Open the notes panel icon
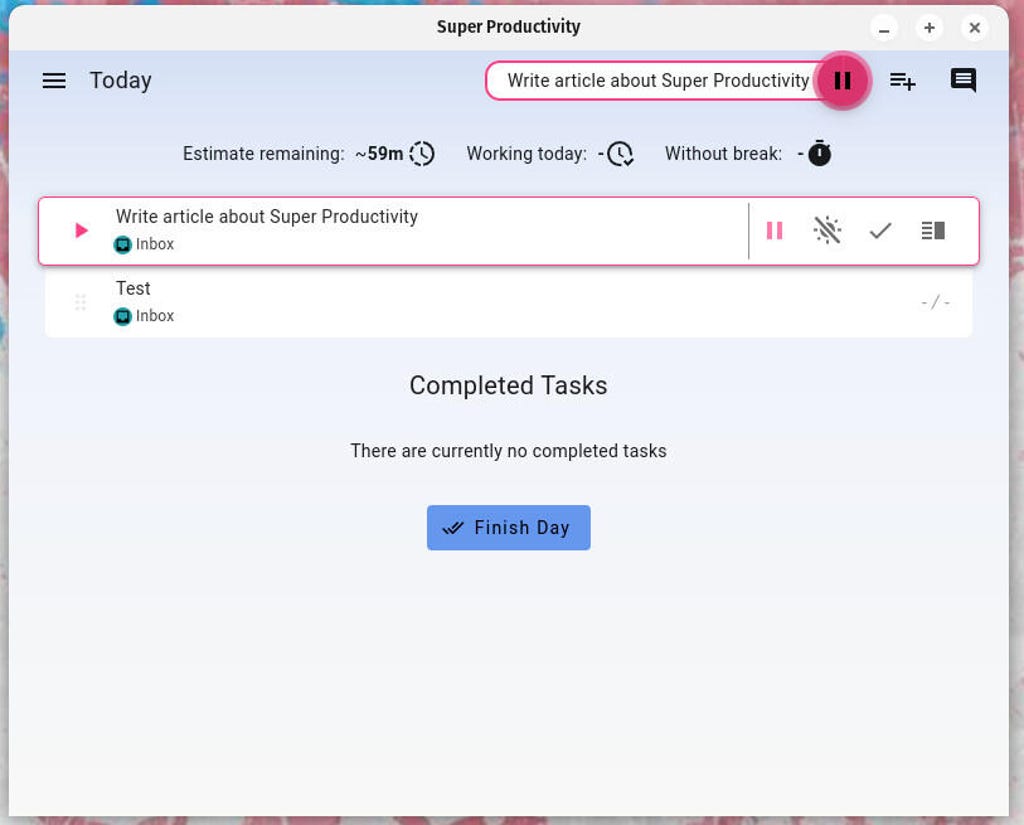The image size is (1024, 825). pos(963,80)
